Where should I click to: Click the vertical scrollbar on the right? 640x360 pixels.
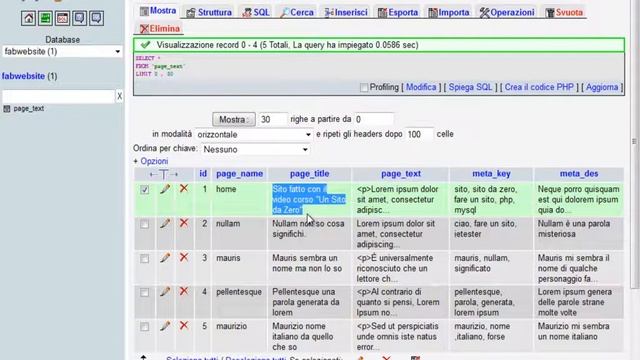635,143
